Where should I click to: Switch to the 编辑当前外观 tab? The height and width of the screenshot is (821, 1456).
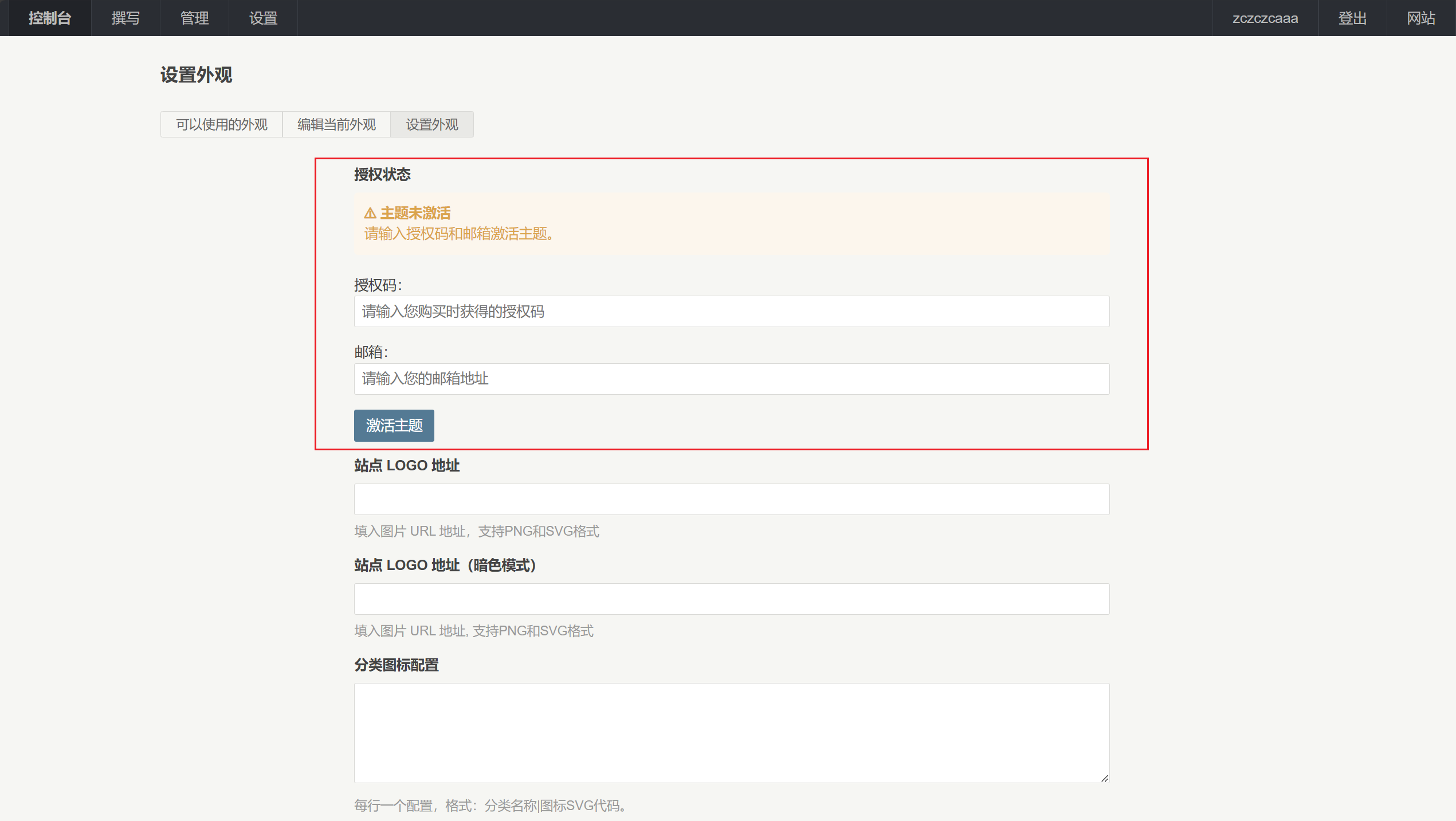(x=336, y=124)
